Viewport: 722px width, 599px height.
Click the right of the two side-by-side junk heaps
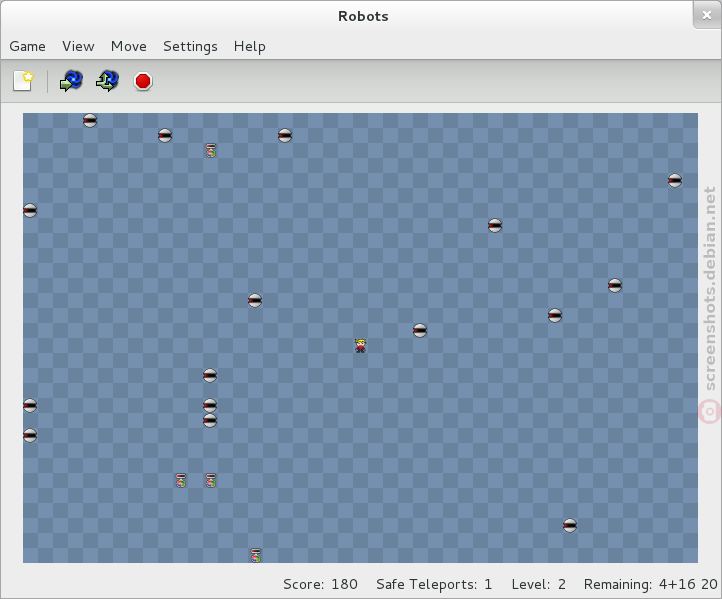[211, 480]
